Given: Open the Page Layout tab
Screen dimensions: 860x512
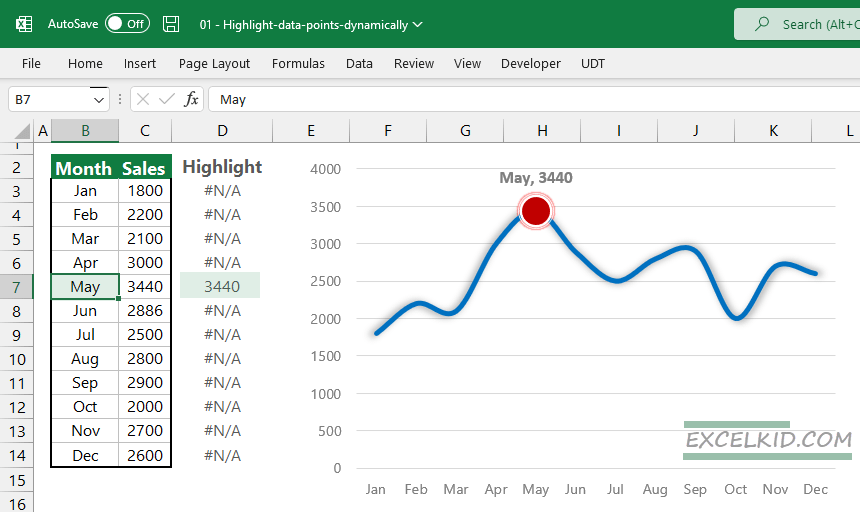Looking at the screenshot, I should 214,63.
